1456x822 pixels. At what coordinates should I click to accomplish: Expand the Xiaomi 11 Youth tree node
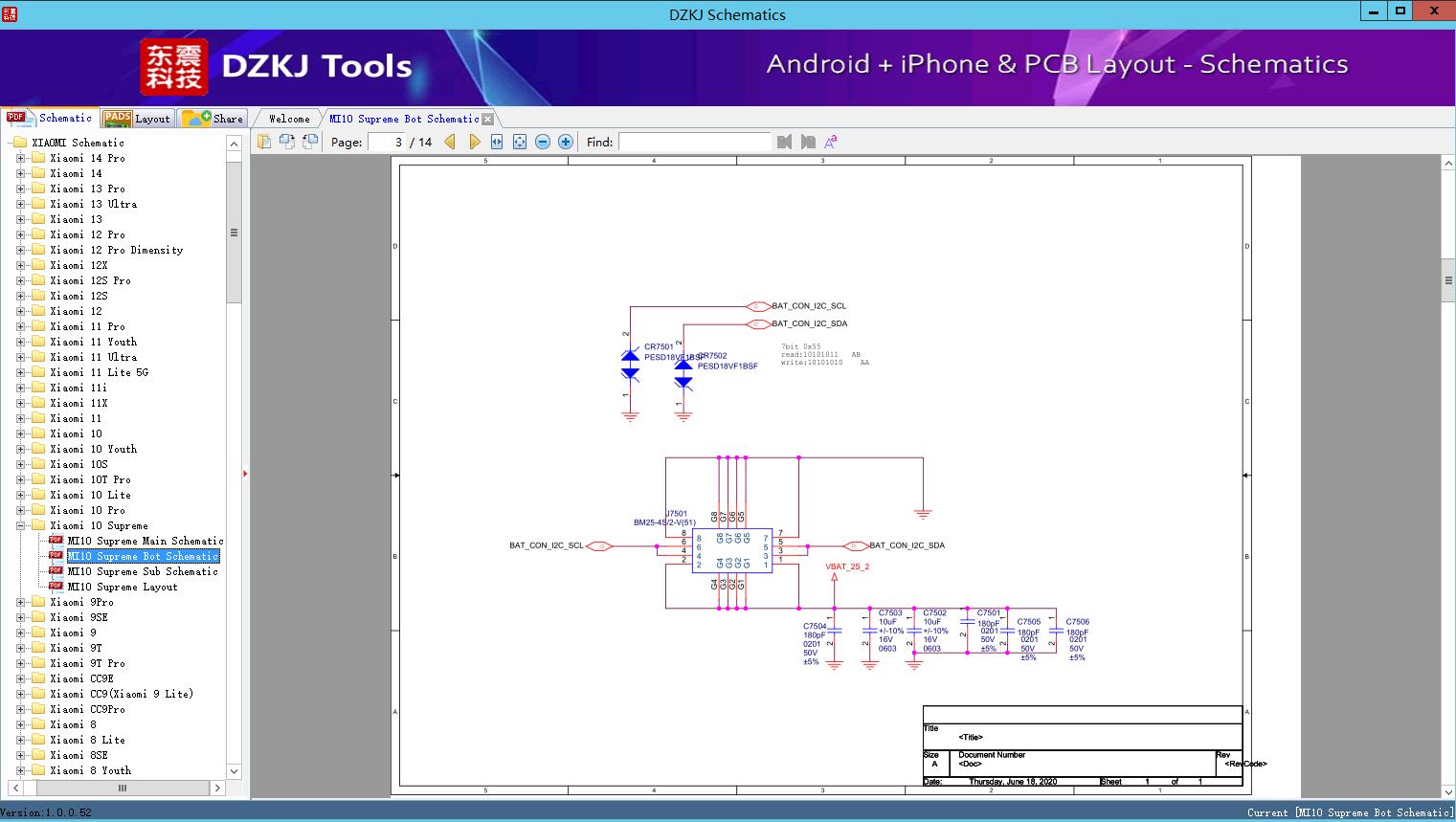click(20, 342)
